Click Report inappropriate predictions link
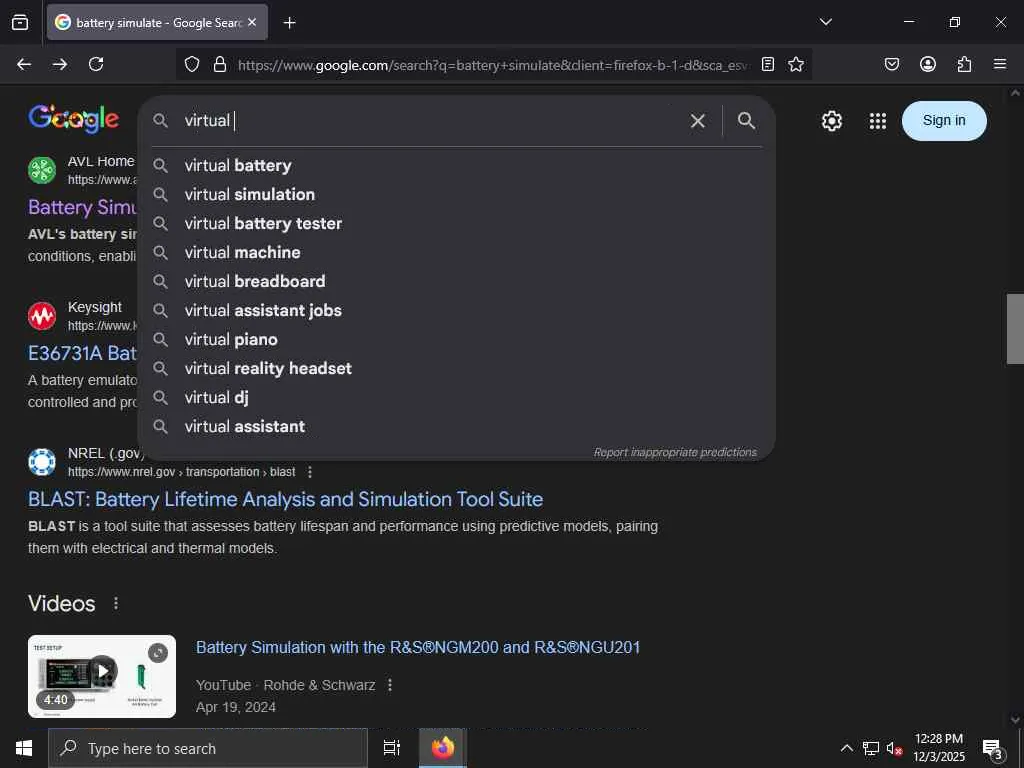The image size is (1024, 768). pos(675,453)
